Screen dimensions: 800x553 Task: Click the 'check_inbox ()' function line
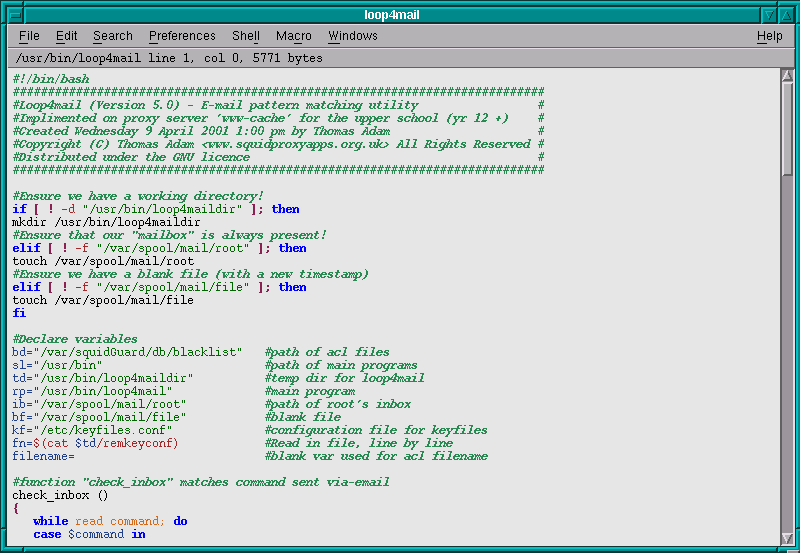coord(60,495)
